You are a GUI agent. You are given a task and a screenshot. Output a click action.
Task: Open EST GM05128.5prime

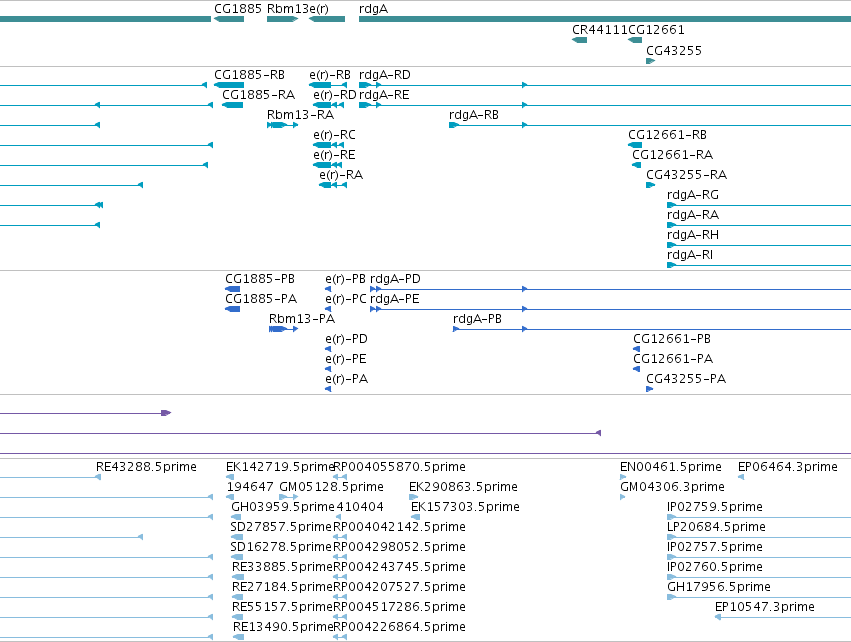(331, 487)
